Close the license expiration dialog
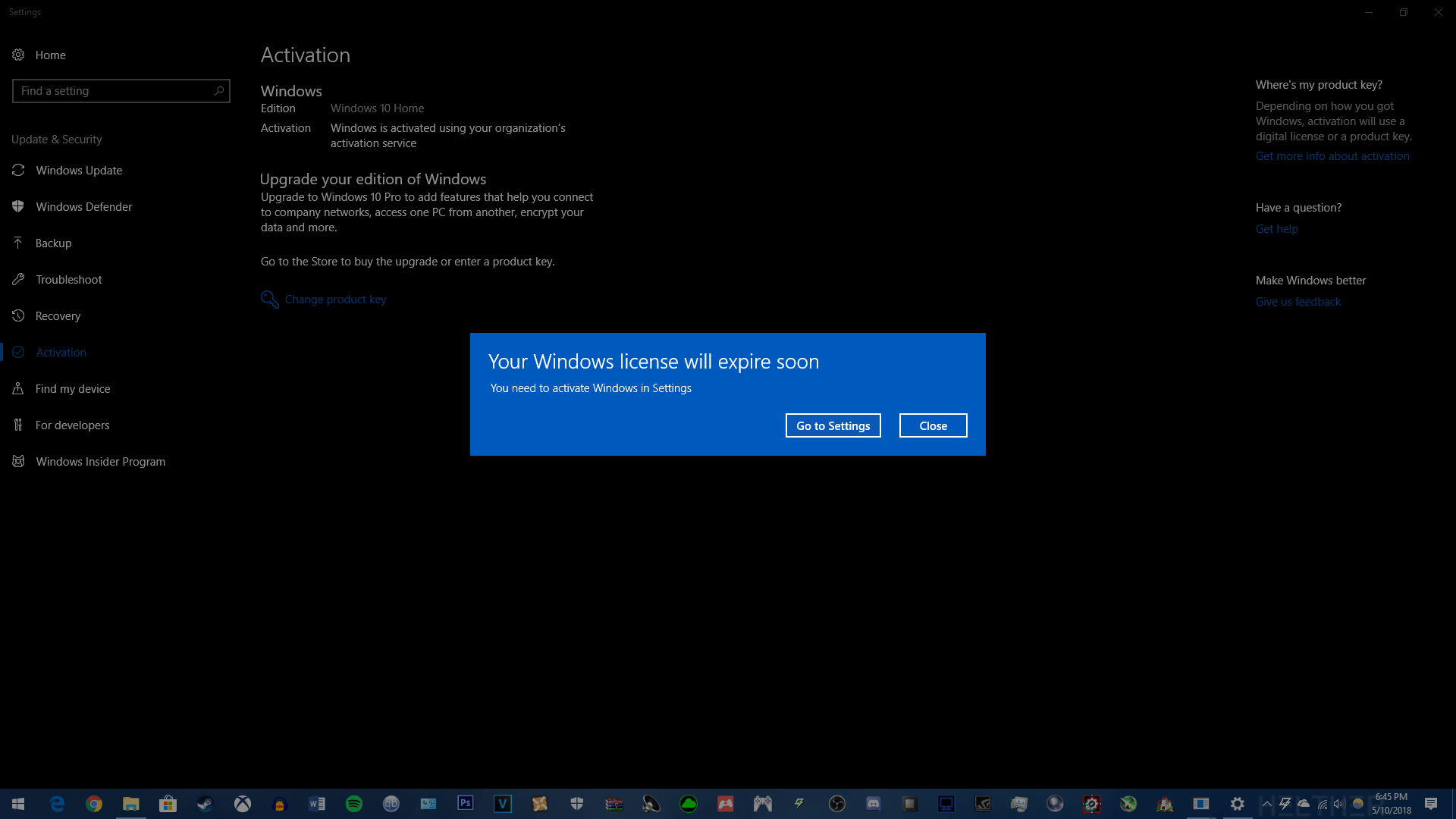Viewport: 1456px width, 819px height. point(933,425)
